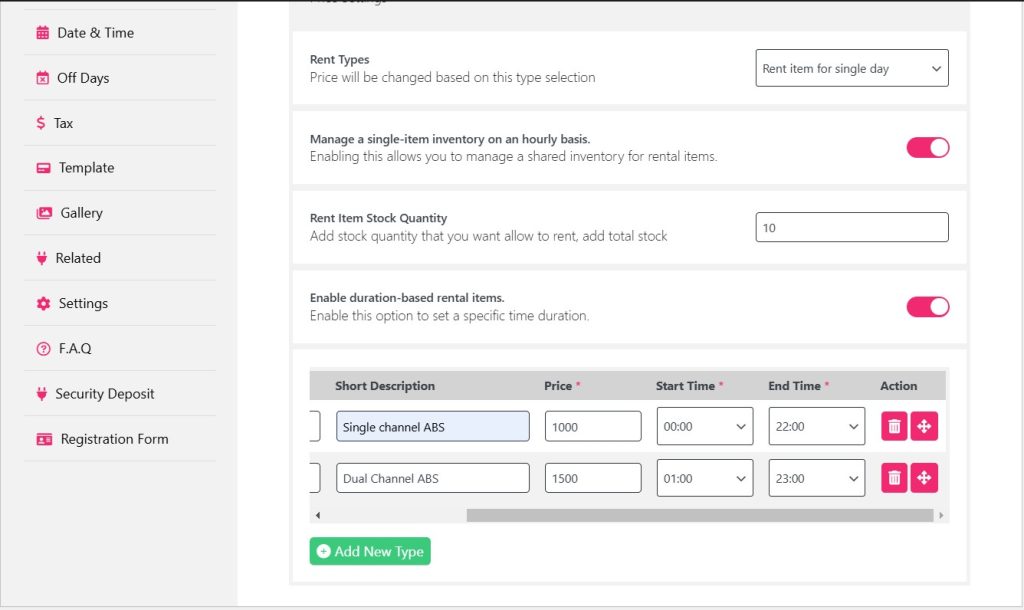
Task: Click the Tax dollar sign icon
Action: (41, 123)
